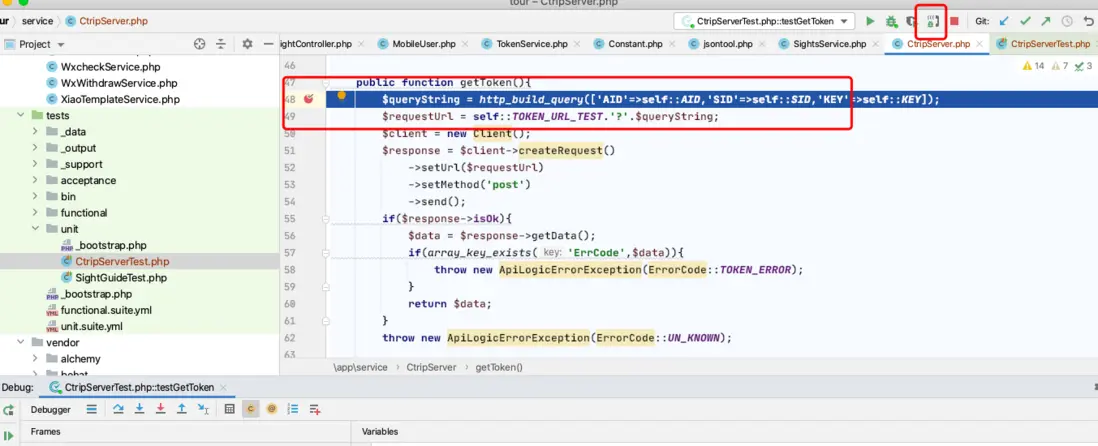Expand the _output folder
Image resolution: width=1098 pixels, height=446 pixels.
coord(36,148)
